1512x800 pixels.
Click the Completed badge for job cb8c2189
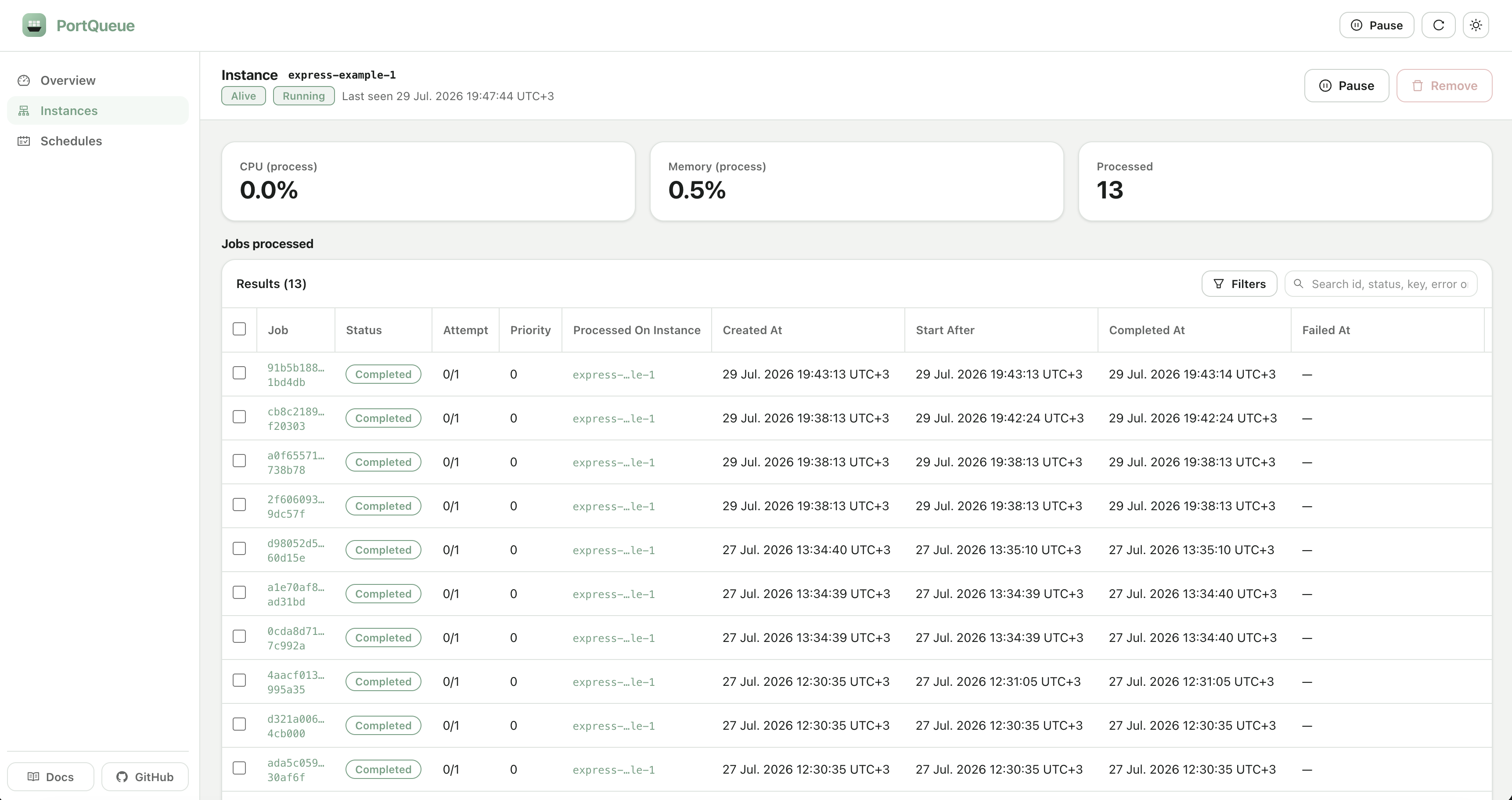coord(383,418)
